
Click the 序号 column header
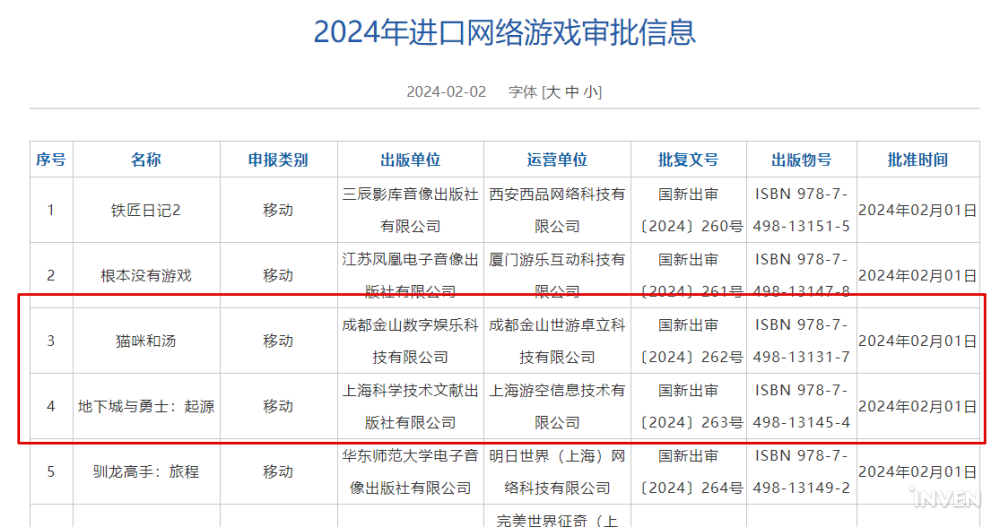tap(51, 160)
